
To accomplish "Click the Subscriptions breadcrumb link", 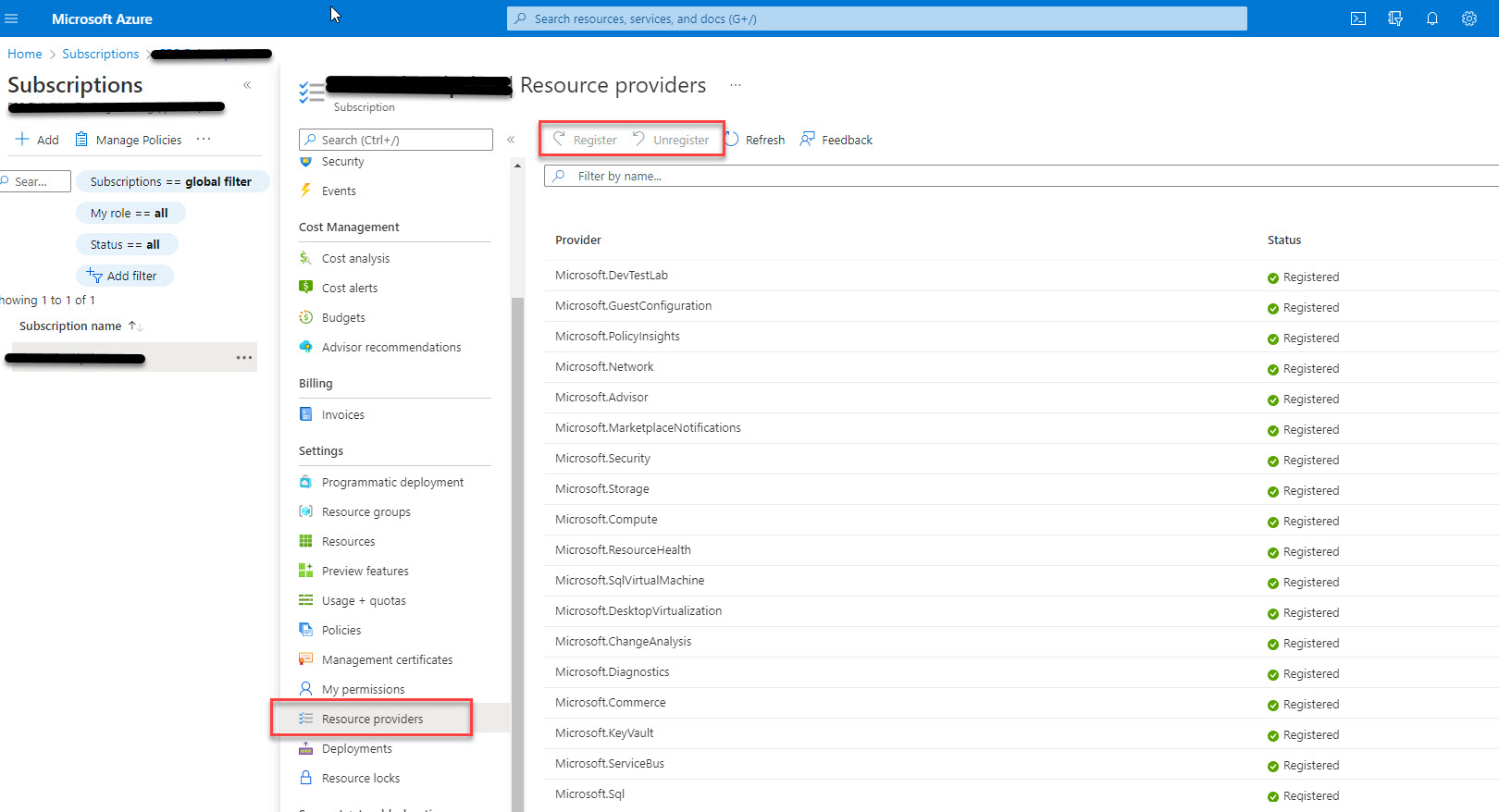I will pos(100,55).
